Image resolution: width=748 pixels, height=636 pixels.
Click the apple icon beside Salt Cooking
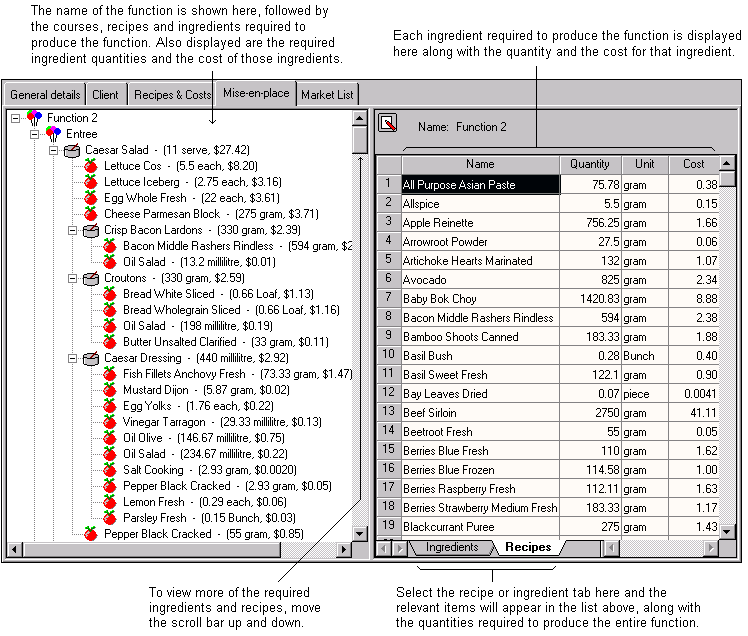click(x=110, y=470)
